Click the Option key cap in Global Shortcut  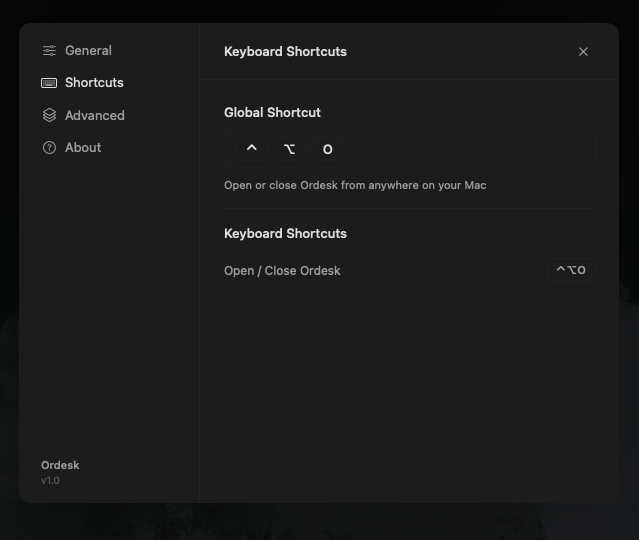coord(290,149)
